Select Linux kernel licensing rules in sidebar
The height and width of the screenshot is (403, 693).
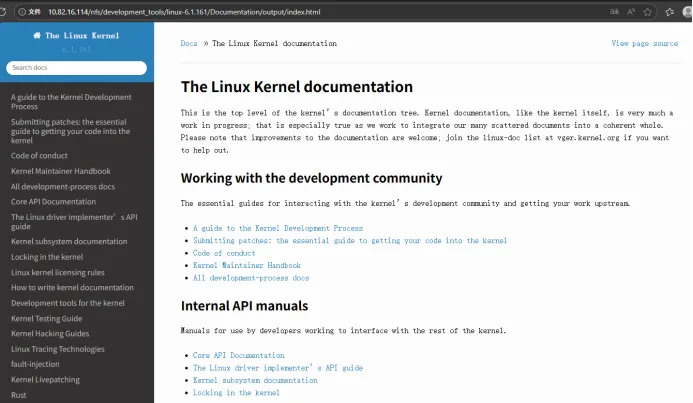pos(58,272)
